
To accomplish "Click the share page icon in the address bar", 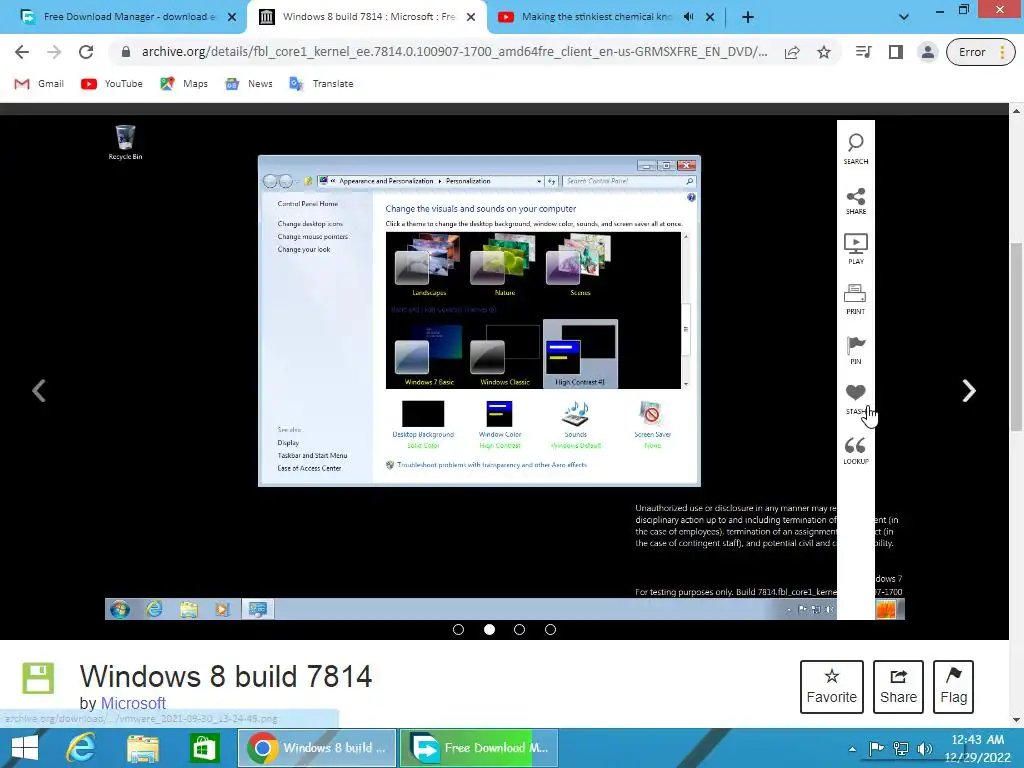I will pyautogui.click(x=792, y=52).
